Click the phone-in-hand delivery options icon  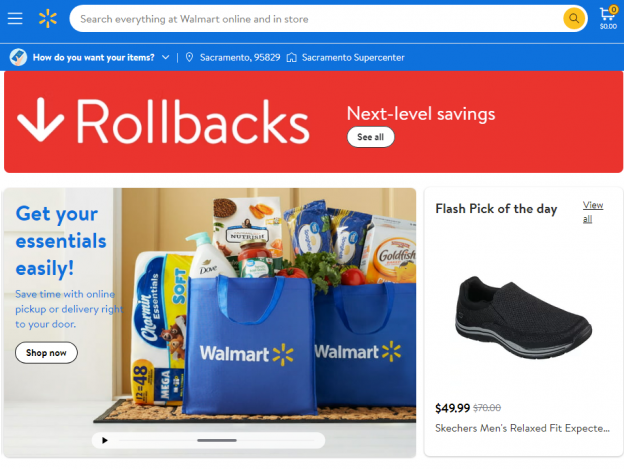point(18,57)
